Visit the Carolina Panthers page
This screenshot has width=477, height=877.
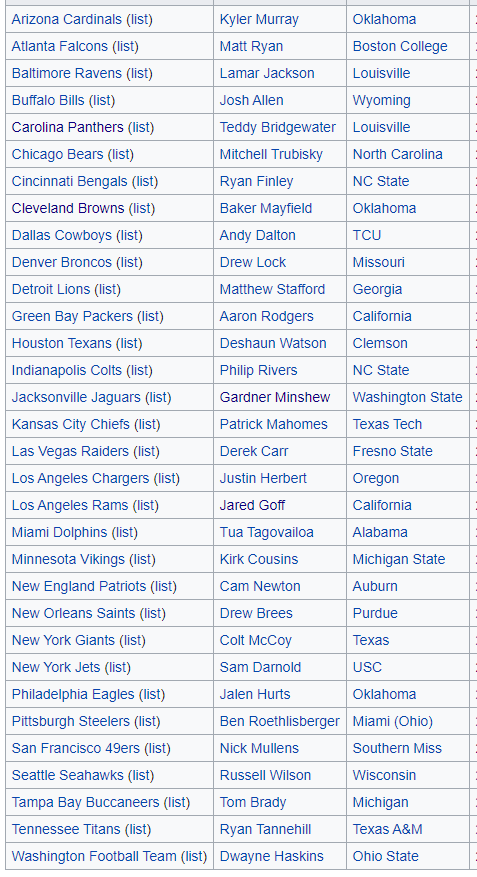[67, 127]
